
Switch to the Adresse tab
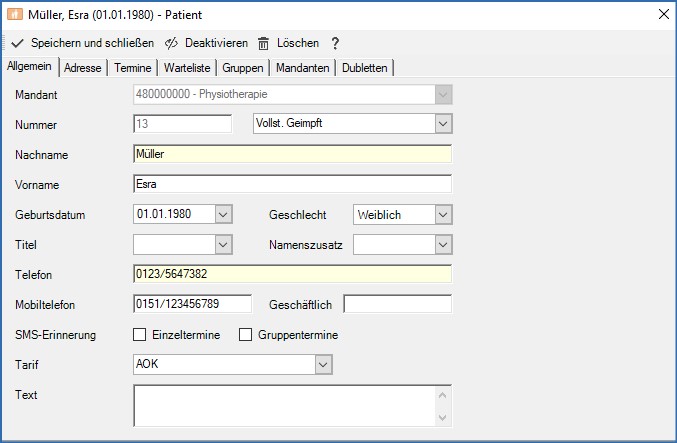[82, 68]
